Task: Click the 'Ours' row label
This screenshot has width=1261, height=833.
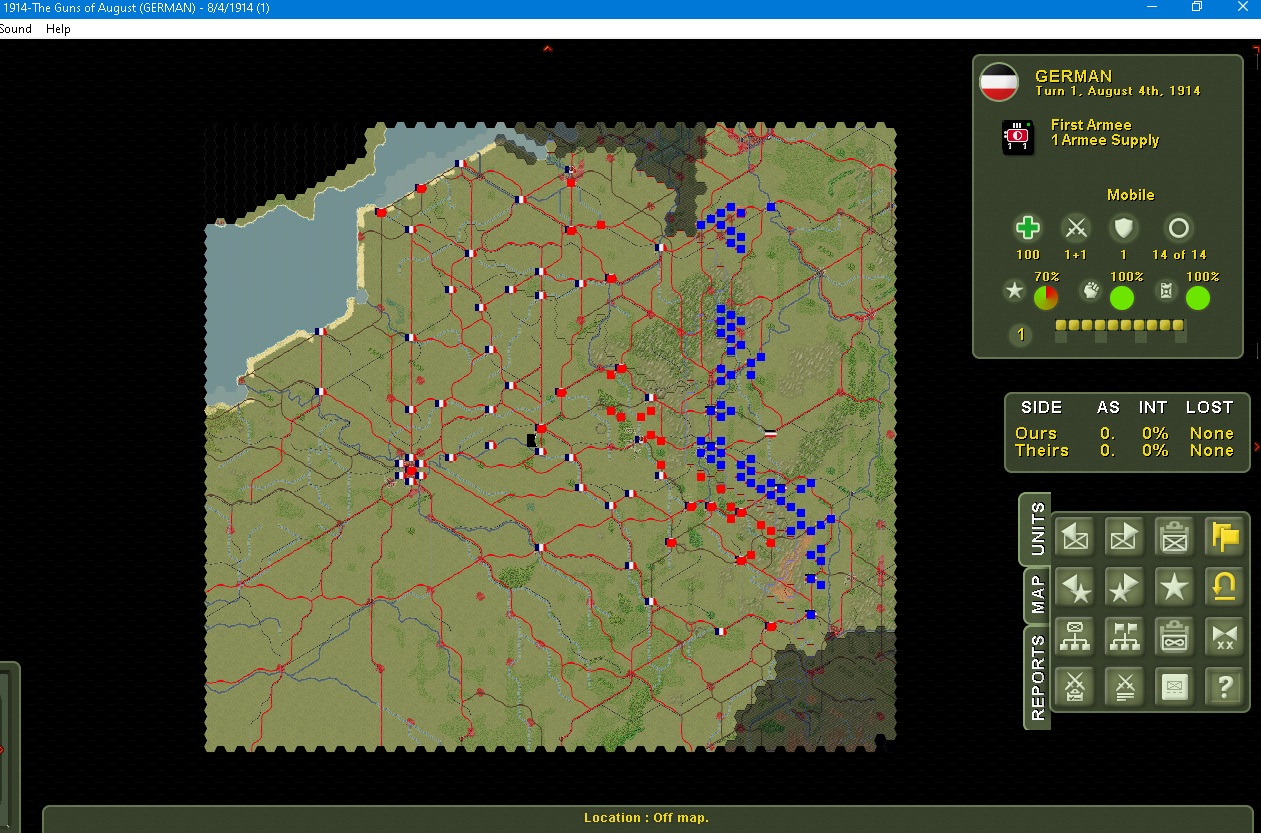Action: pos(1036,433)
